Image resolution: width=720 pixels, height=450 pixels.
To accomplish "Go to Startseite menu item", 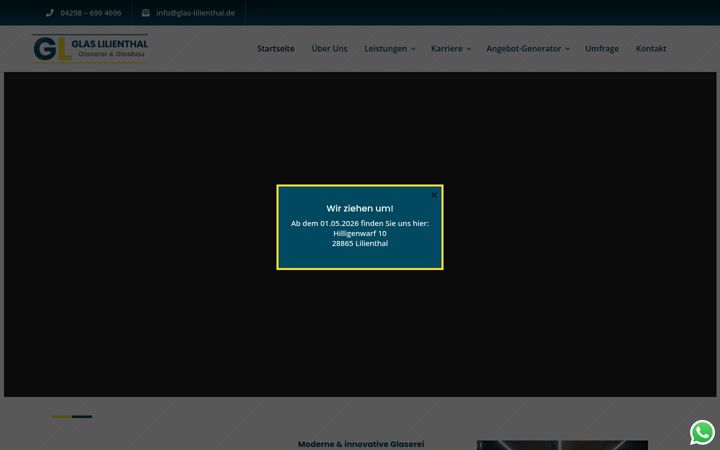I will [x=276, y=48].
